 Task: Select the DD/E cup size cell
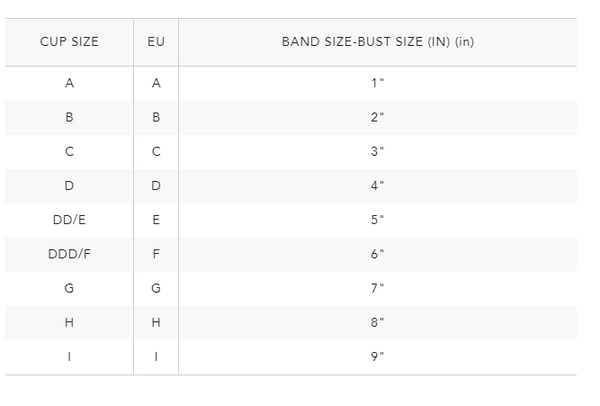pyautogui.click(x=69, y=220)
